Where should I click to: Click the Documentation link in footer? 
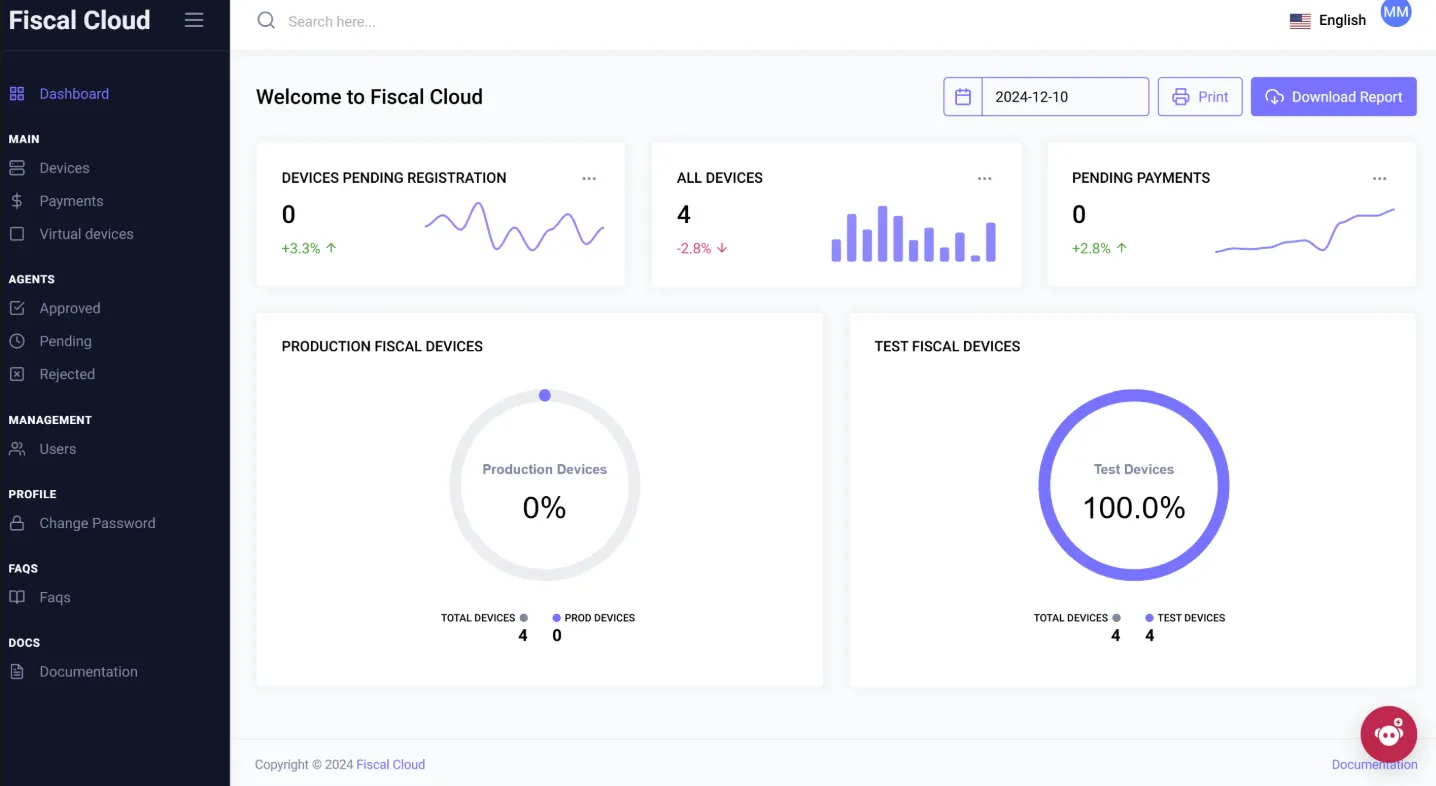(1374, 764)
